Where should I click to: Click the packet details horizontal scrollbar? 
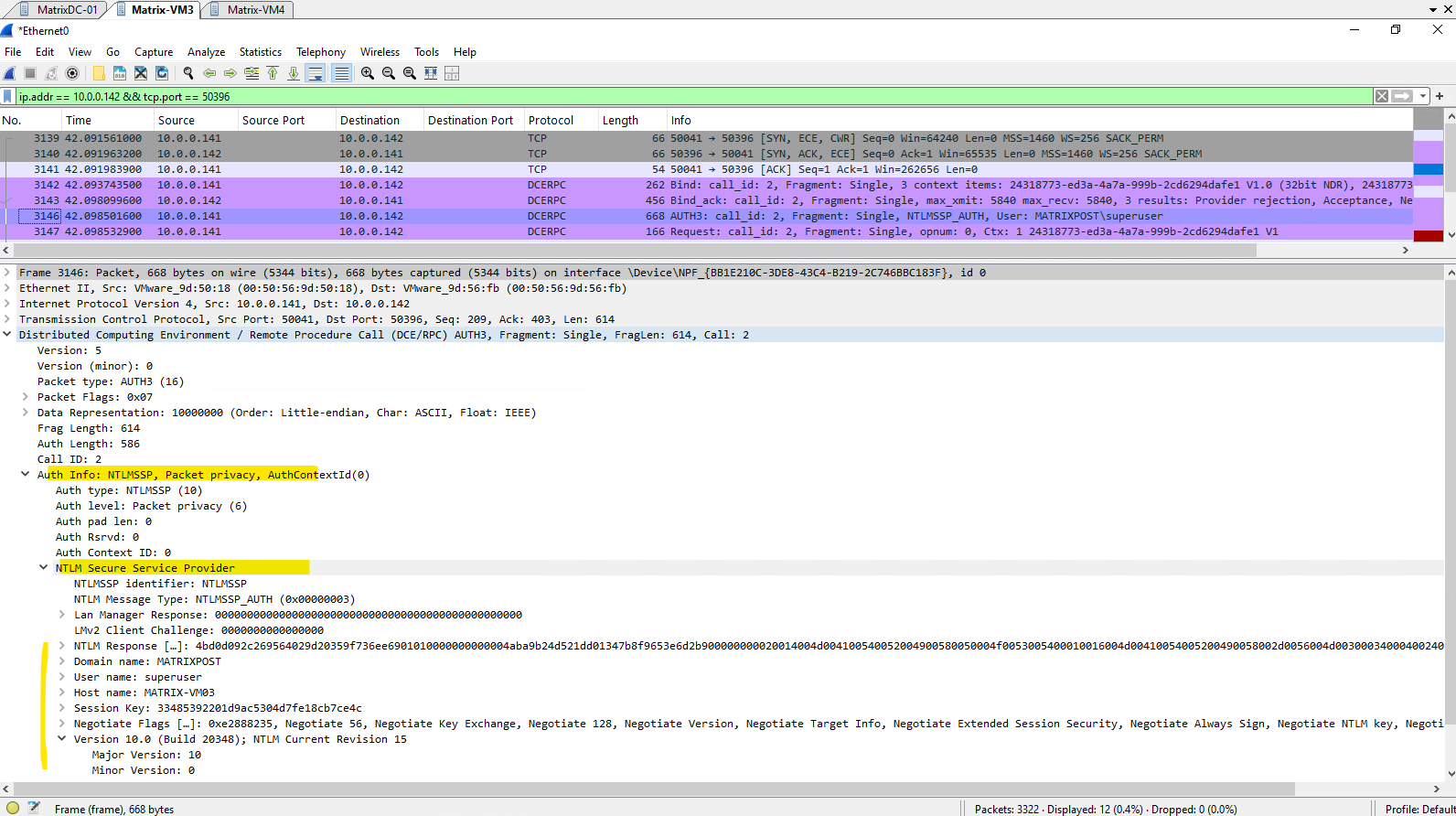click(x=655, y=789)
